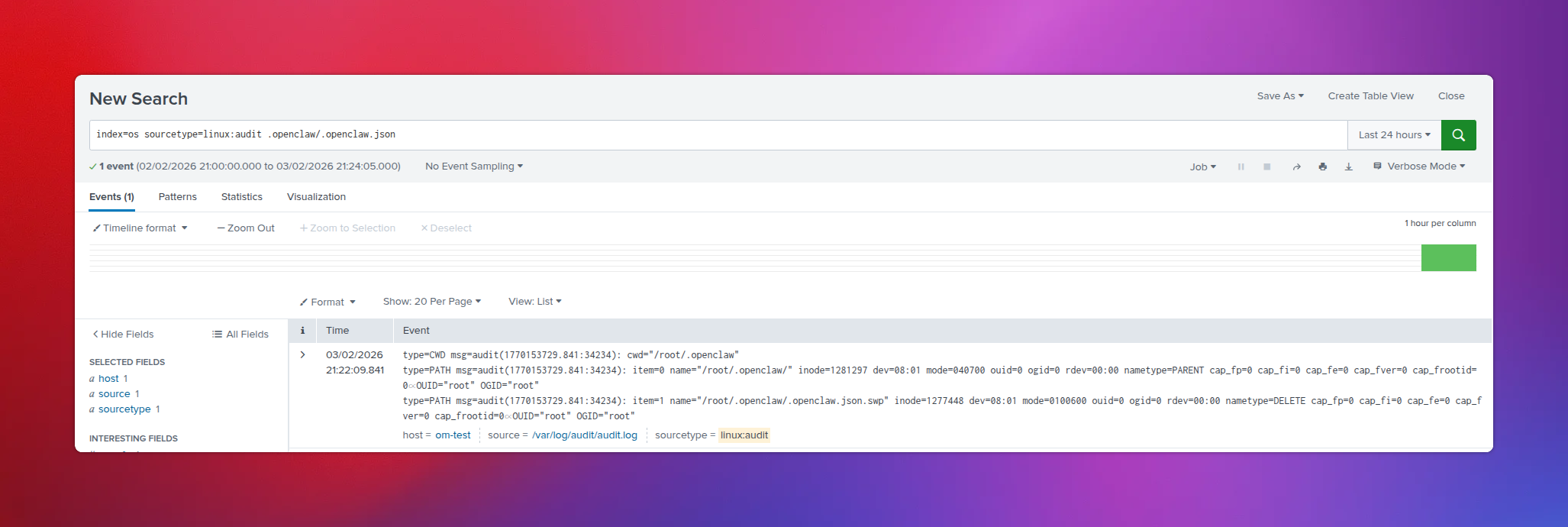Viewport: 1568px width, 527px height.
Task: Open the No Event Sampling dropdown
Action: 474,167
